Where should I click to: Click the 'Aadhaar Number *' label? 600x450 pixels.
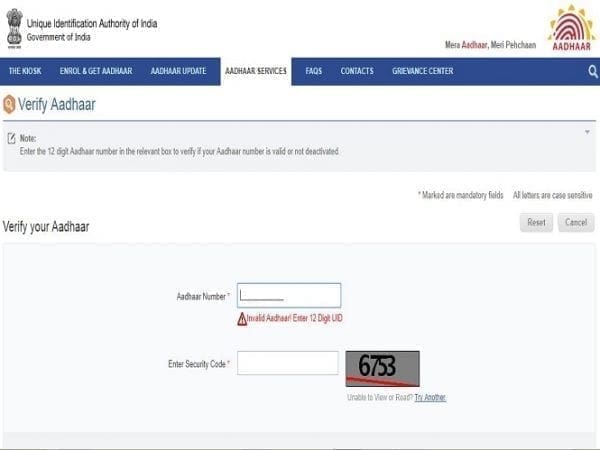[x=203, y=297]
